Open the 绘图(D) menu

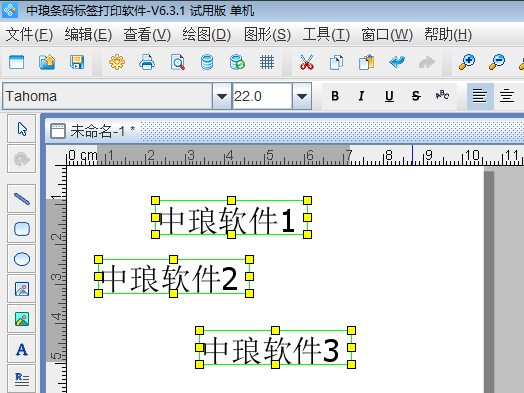(207, 35)
